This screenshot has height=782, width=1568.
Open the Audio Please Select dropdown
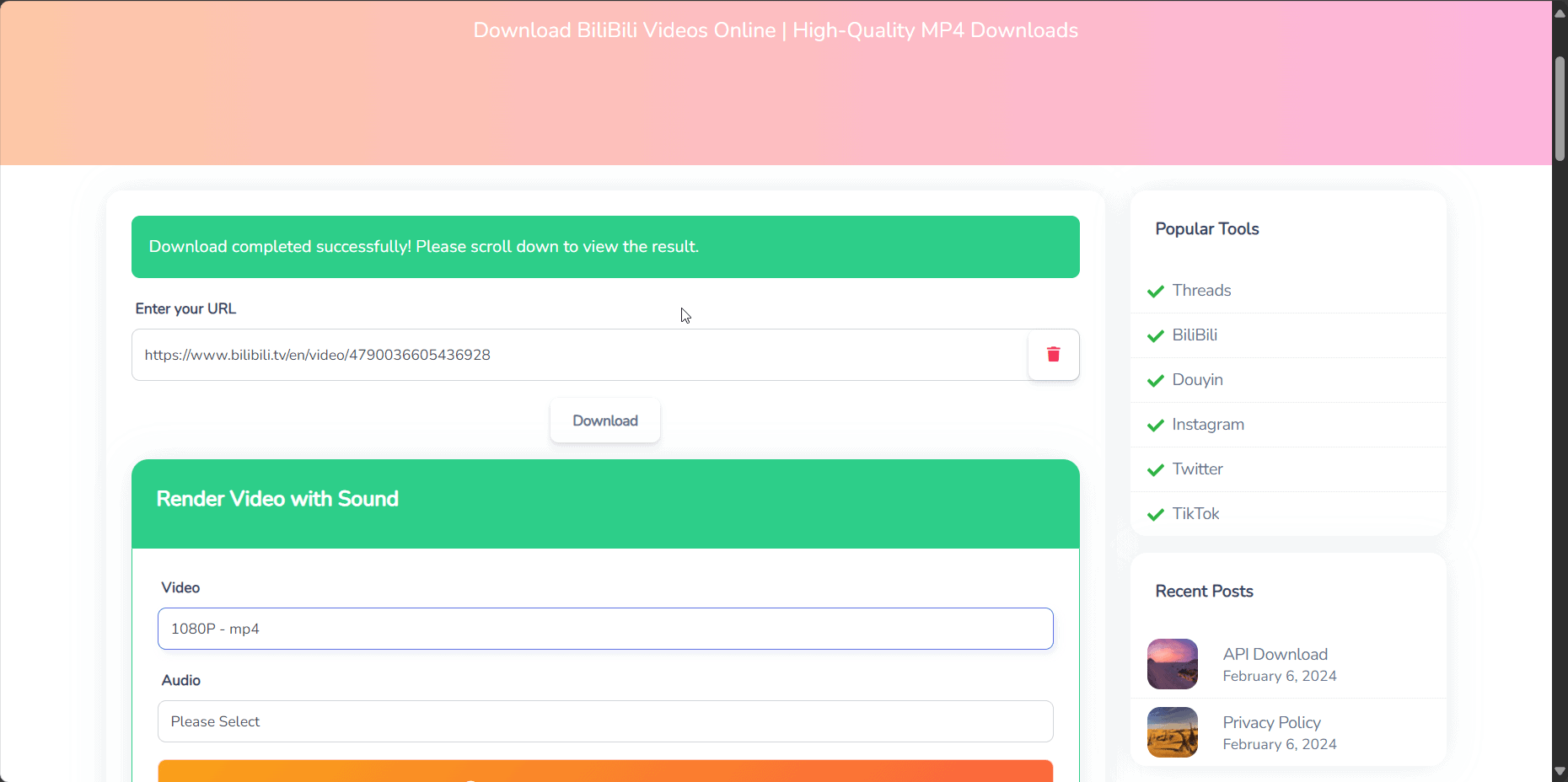604,721
